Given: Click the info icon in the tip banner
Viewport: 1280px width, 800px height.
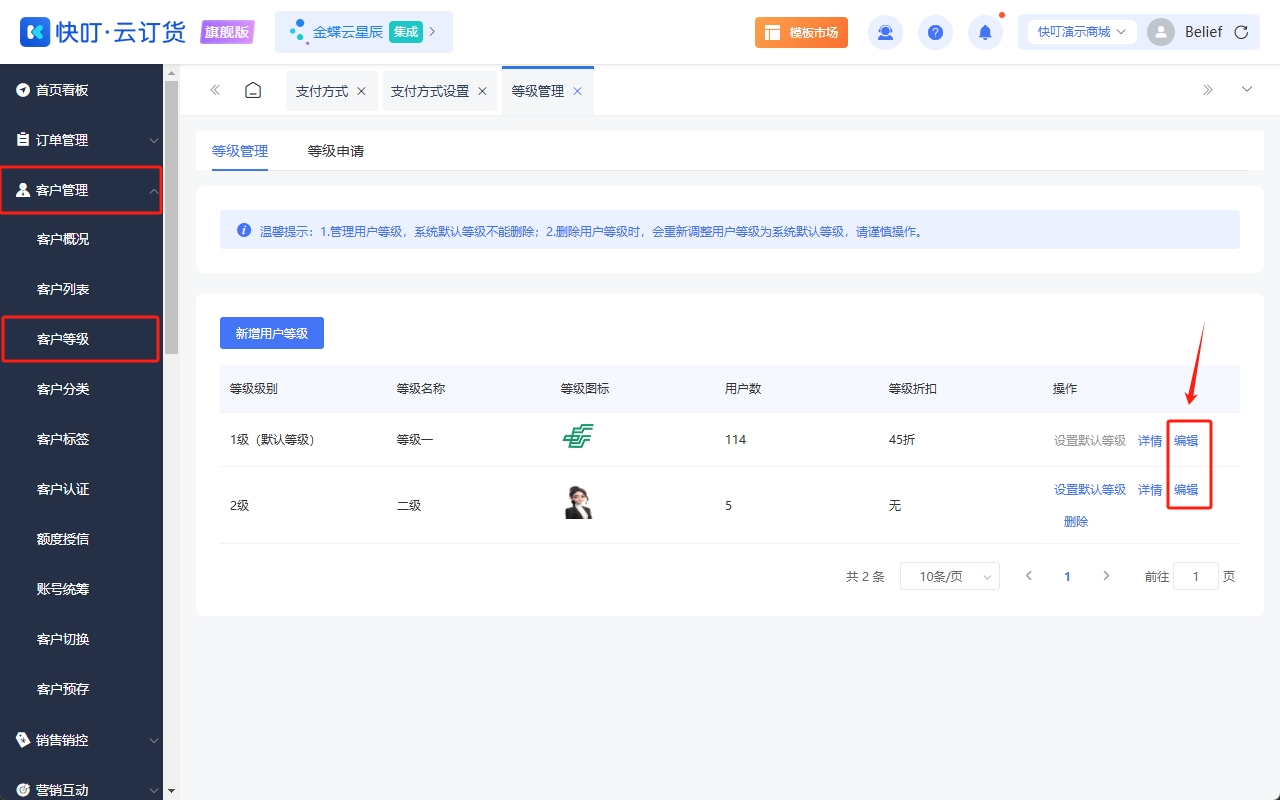Looking at the screenshot, I should 244,230.
